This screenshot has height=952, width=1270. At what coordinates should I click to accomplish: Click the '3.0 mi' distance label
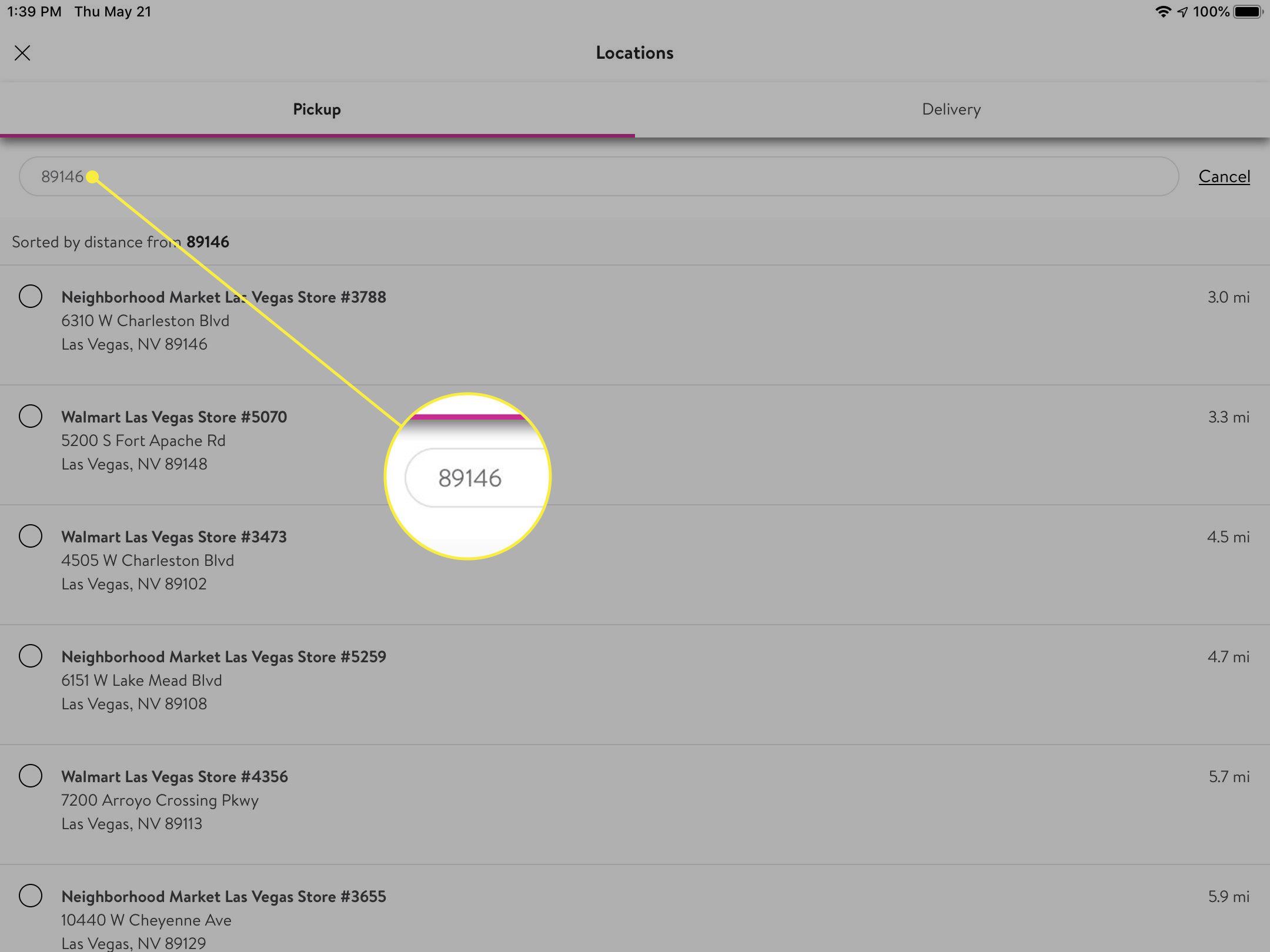(x=1229, y=297)
